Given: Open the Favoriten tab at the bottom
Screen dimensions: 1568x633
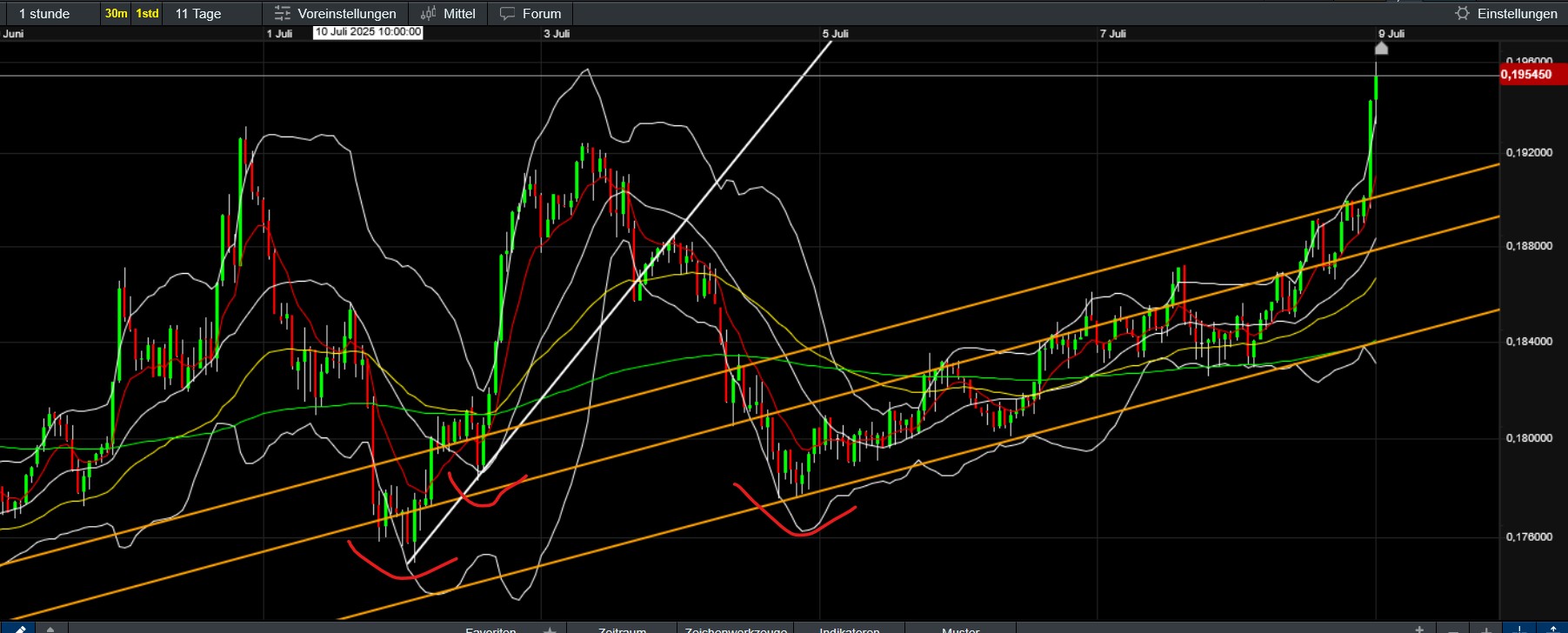Looking at the screenshot, I should pyautogui.click(x=491, y=630).
